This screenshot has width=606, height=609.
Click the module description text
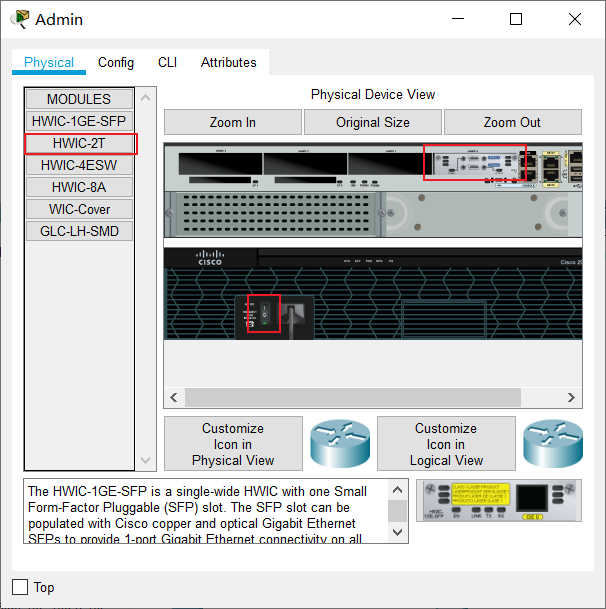point(197,515)
